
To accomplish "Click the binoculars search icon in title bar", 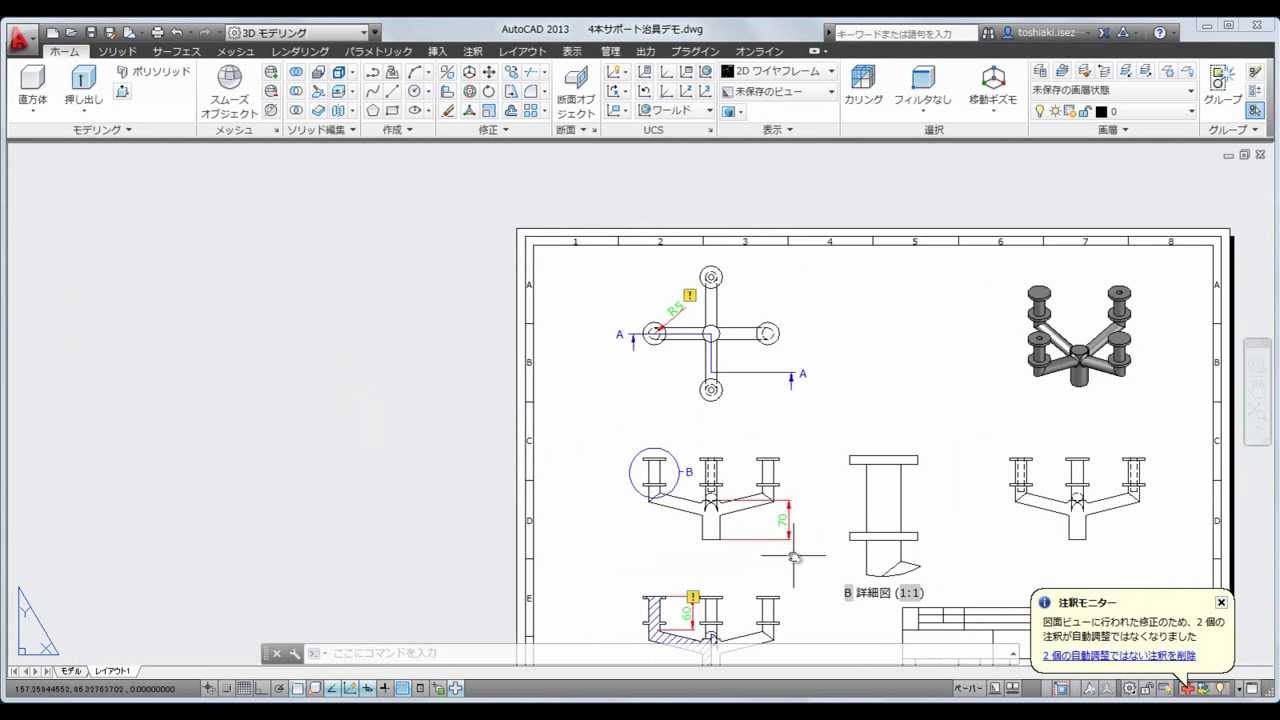I will coord(988,33).
